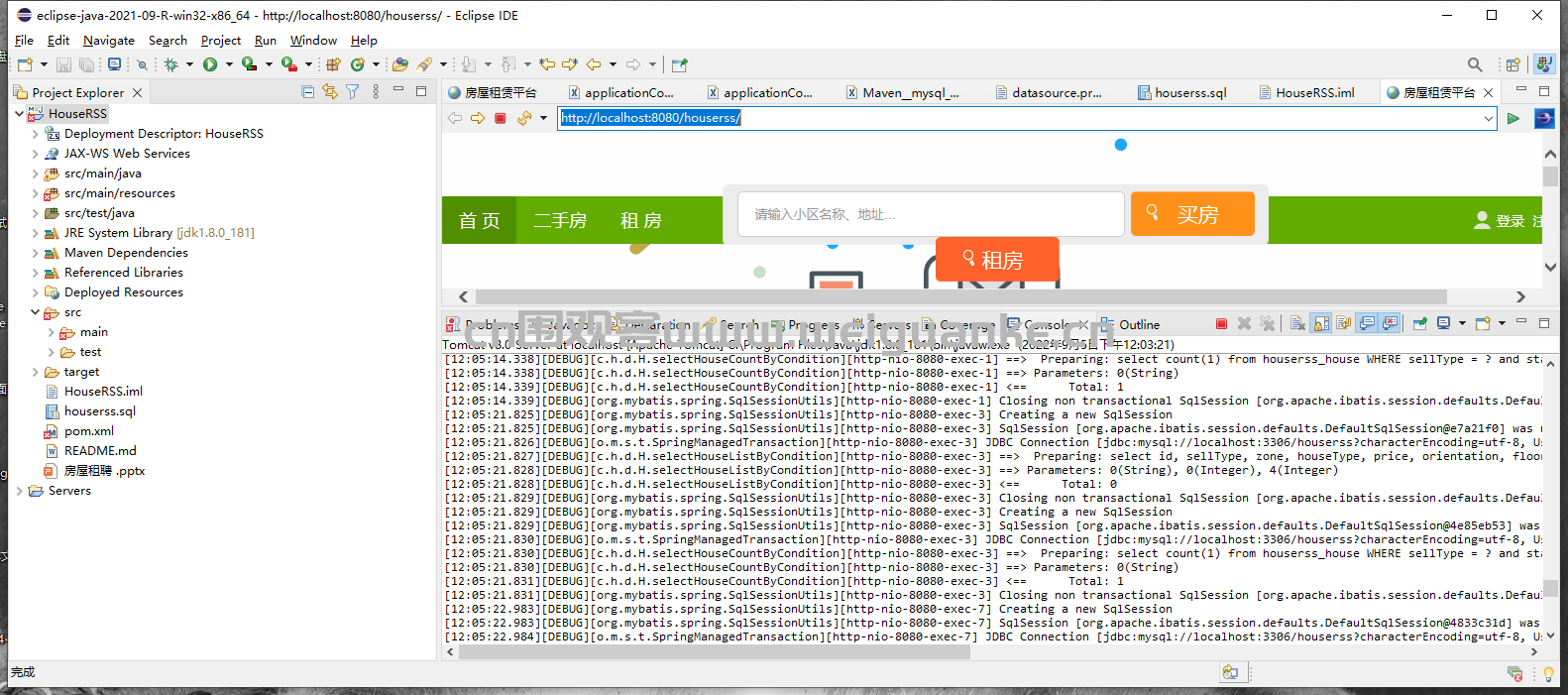The width and height of the screenshot is (1568, 695).
Task: Toggle Scroll Lock in the console toolbar
Action: coord(1321,324)
